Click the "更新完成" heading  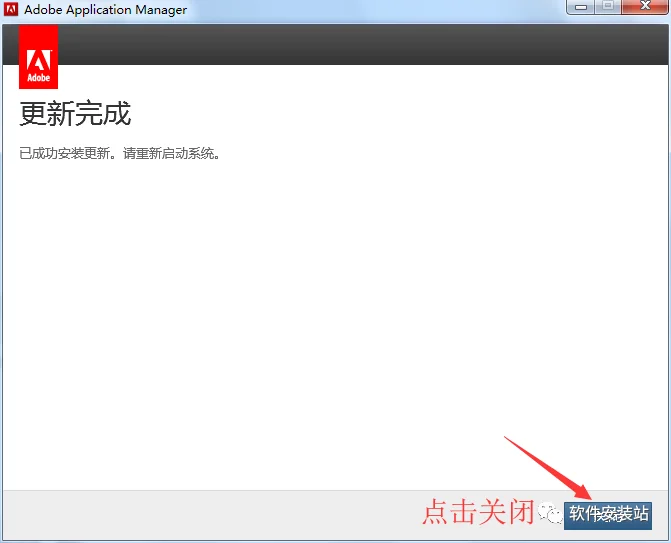point(75,114)
